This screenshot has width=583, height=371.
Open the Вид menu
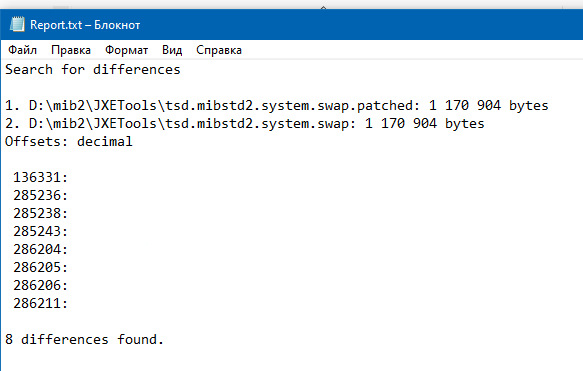pyautogui.click(x=172, y=50)
